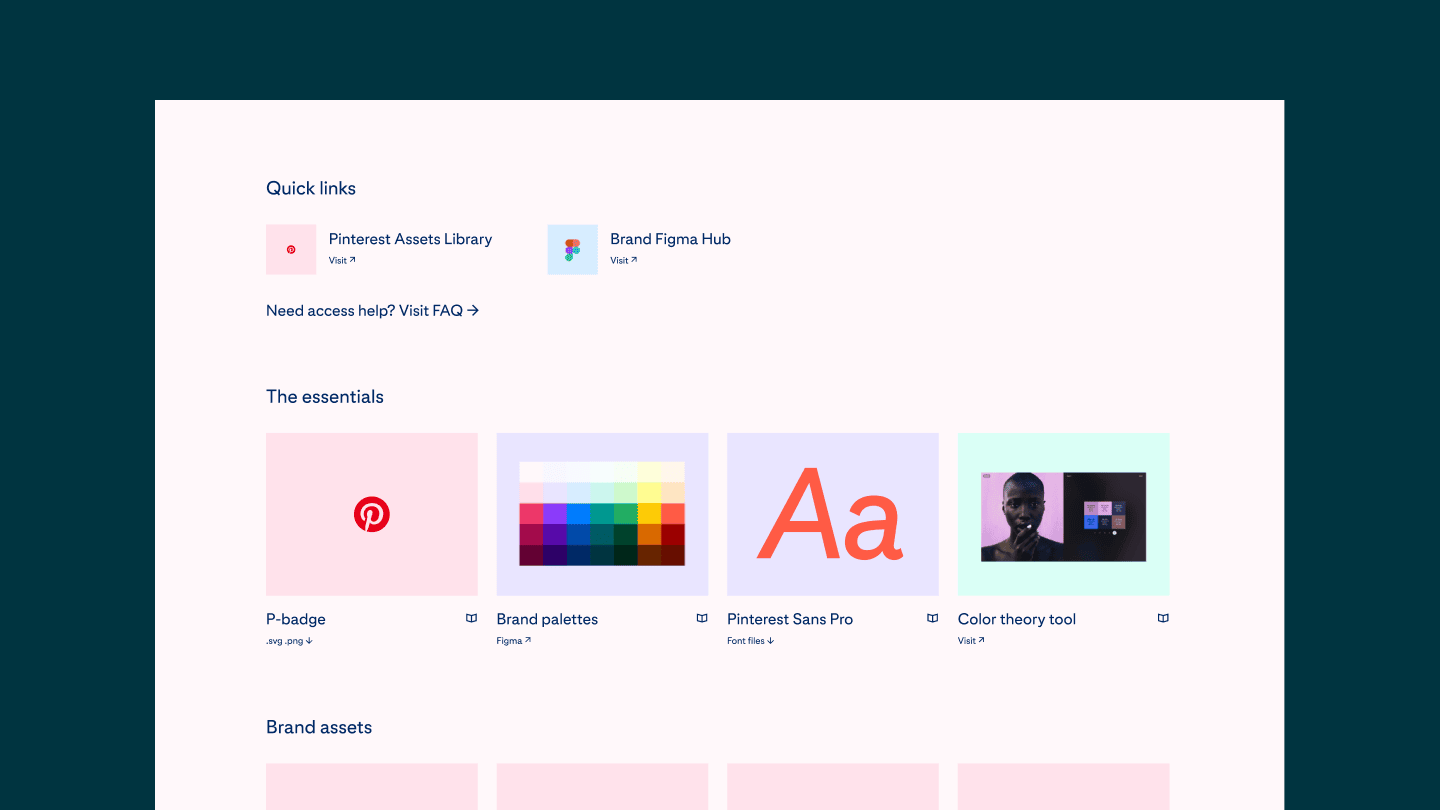
Task: Open the Pinterest Assets Library title
Action: [410, 239]
